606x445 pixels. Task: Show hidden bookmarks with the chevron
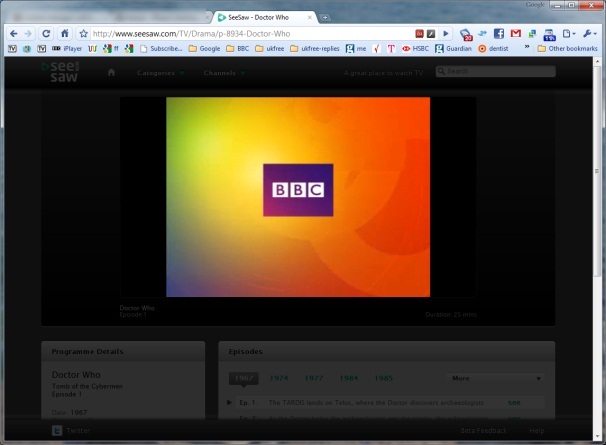tap(526, 47)
